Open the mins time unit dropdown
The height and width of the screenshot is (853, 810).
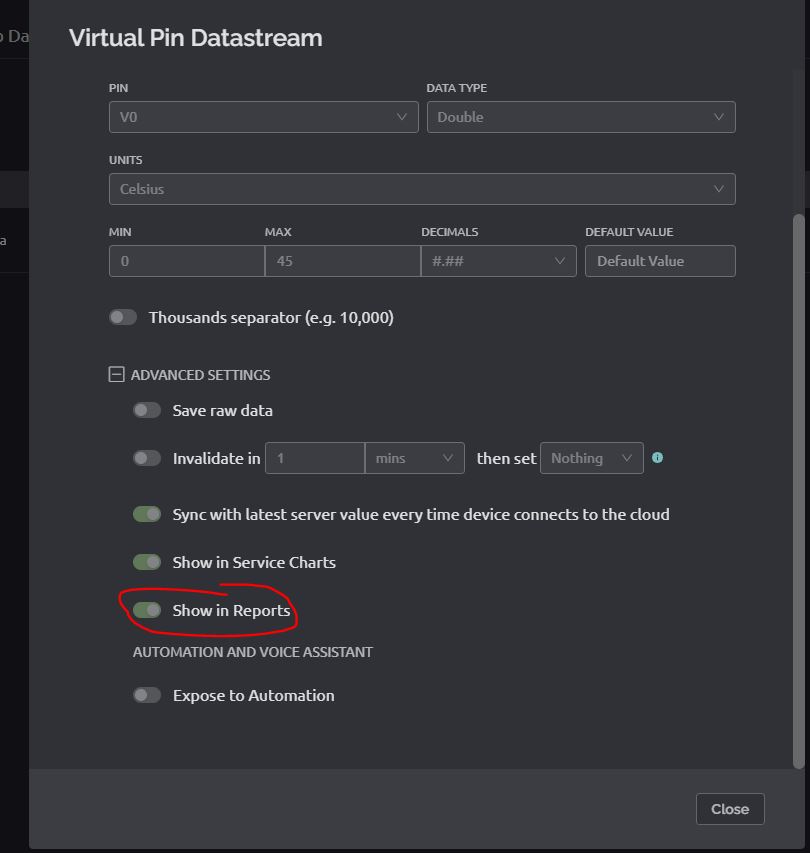[x=414, y=458]
